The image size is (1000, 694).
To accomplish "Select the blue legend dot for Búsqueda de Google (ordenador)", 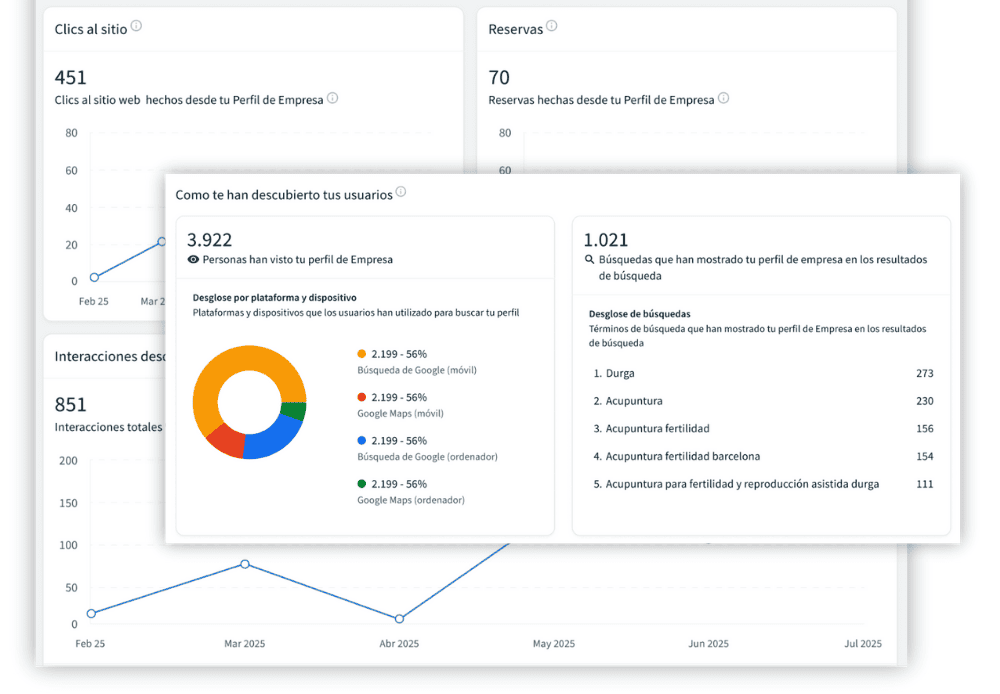I will click(x=362, y=440).
